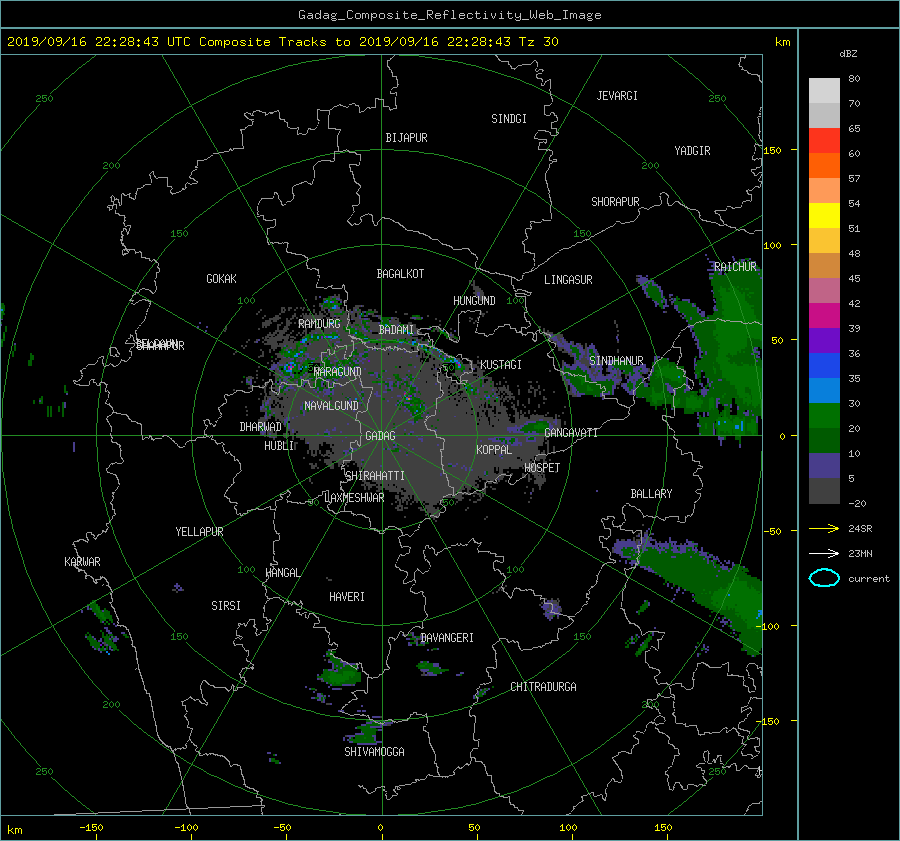Click the GANGAVATI city label

[x=571, y=432]
